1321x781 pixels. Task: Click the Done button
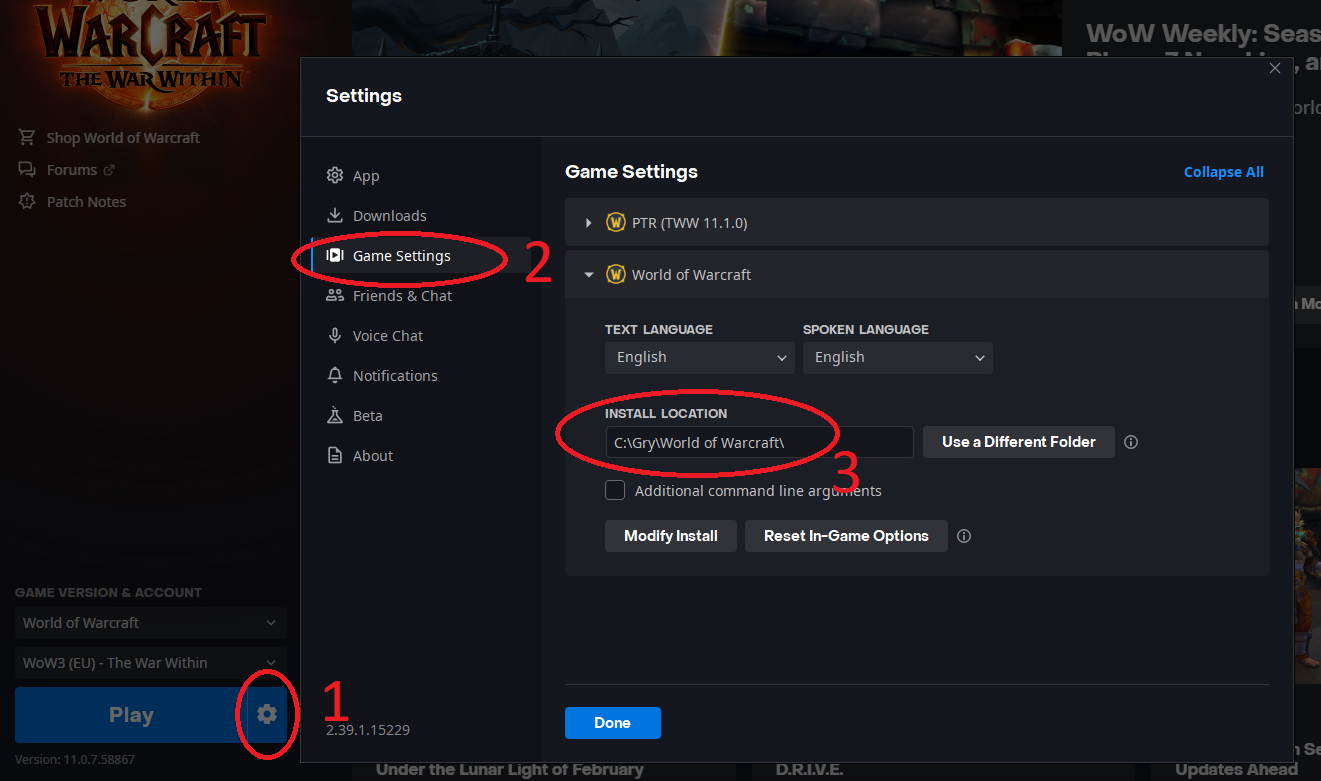612,723
